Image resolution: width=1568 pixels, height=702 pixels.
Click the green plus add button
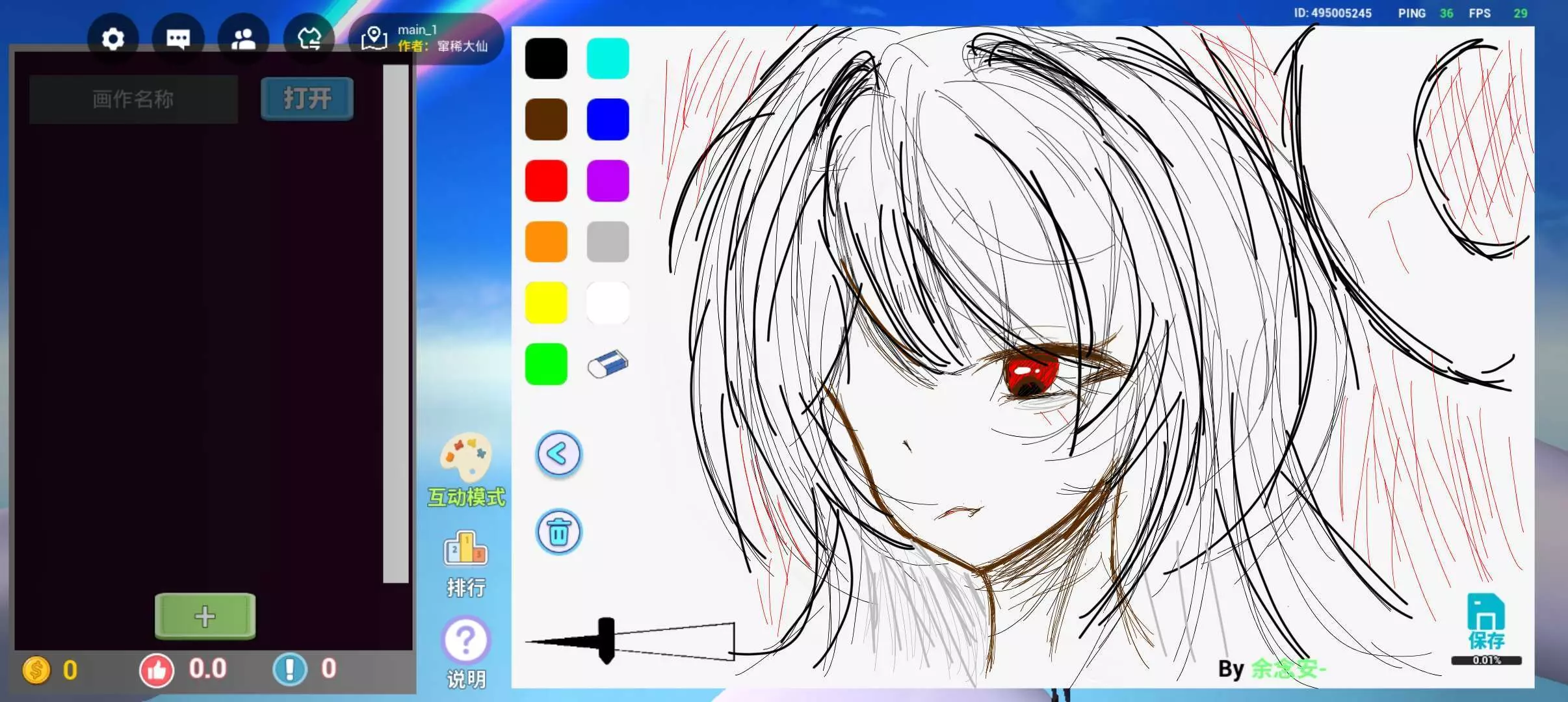(x=205, y=616)
